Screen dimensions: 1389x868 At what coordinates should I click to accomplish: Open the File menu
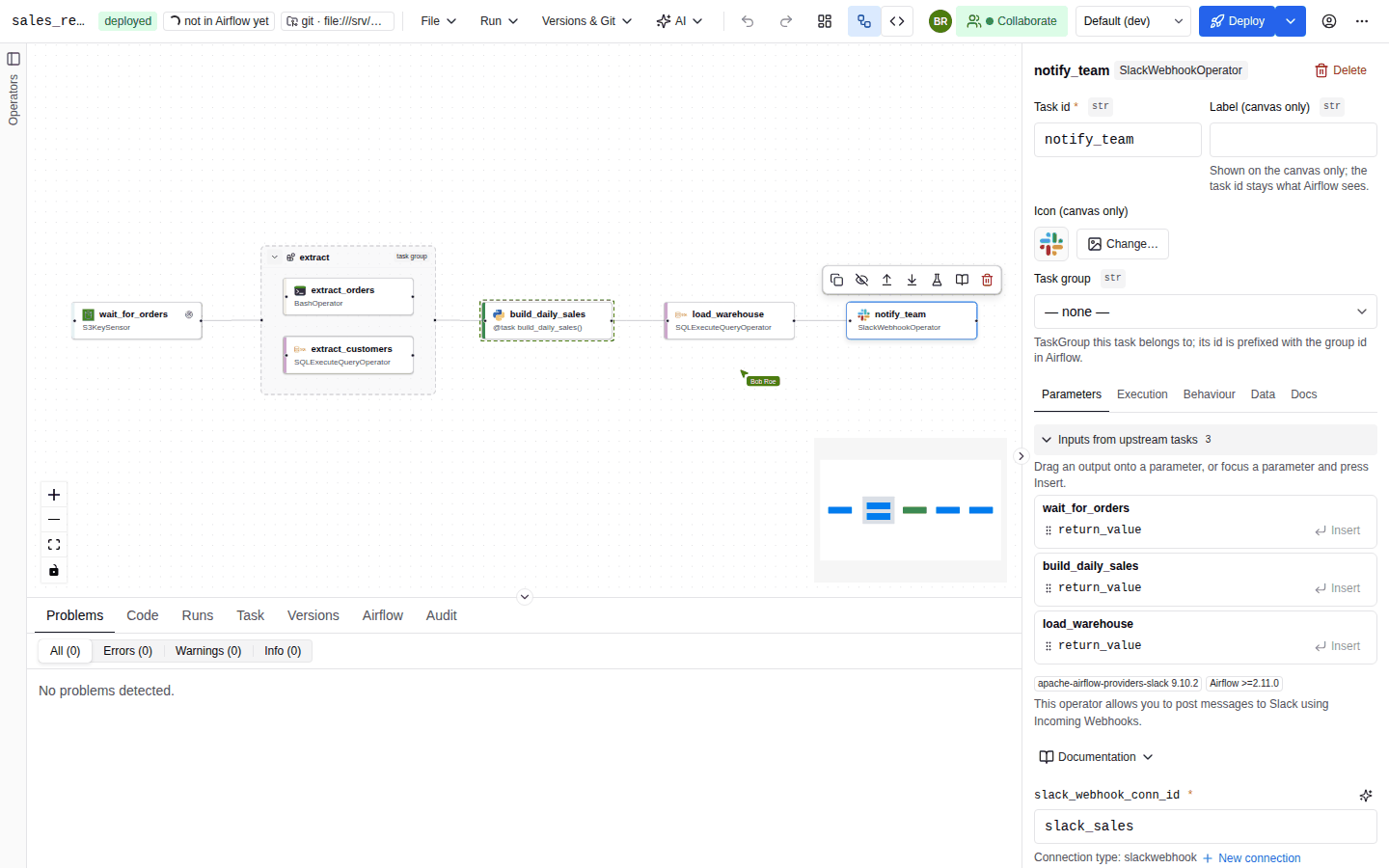coord(439,21)
